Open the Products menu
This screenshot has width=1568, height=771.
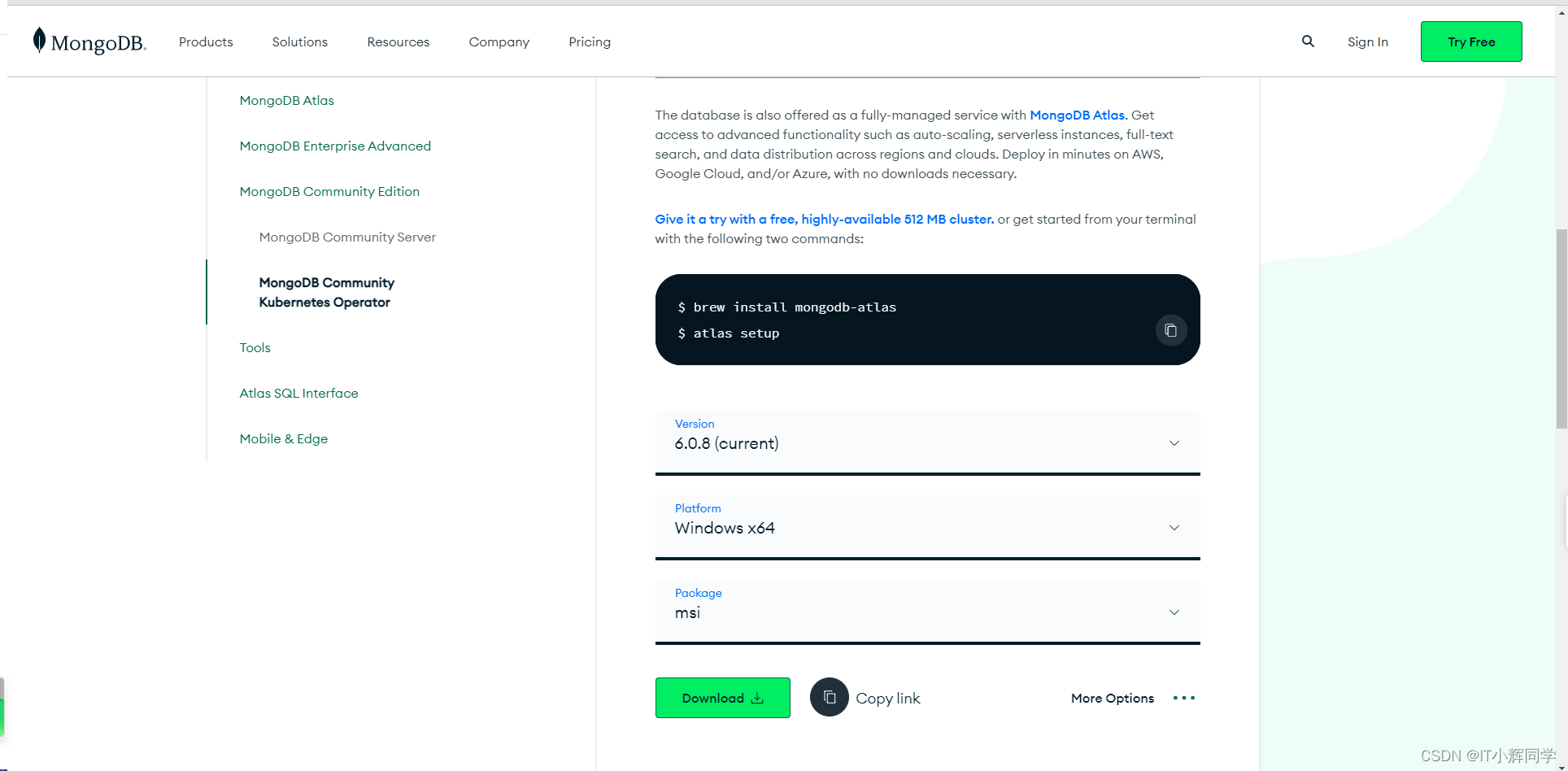coord(206,42)
